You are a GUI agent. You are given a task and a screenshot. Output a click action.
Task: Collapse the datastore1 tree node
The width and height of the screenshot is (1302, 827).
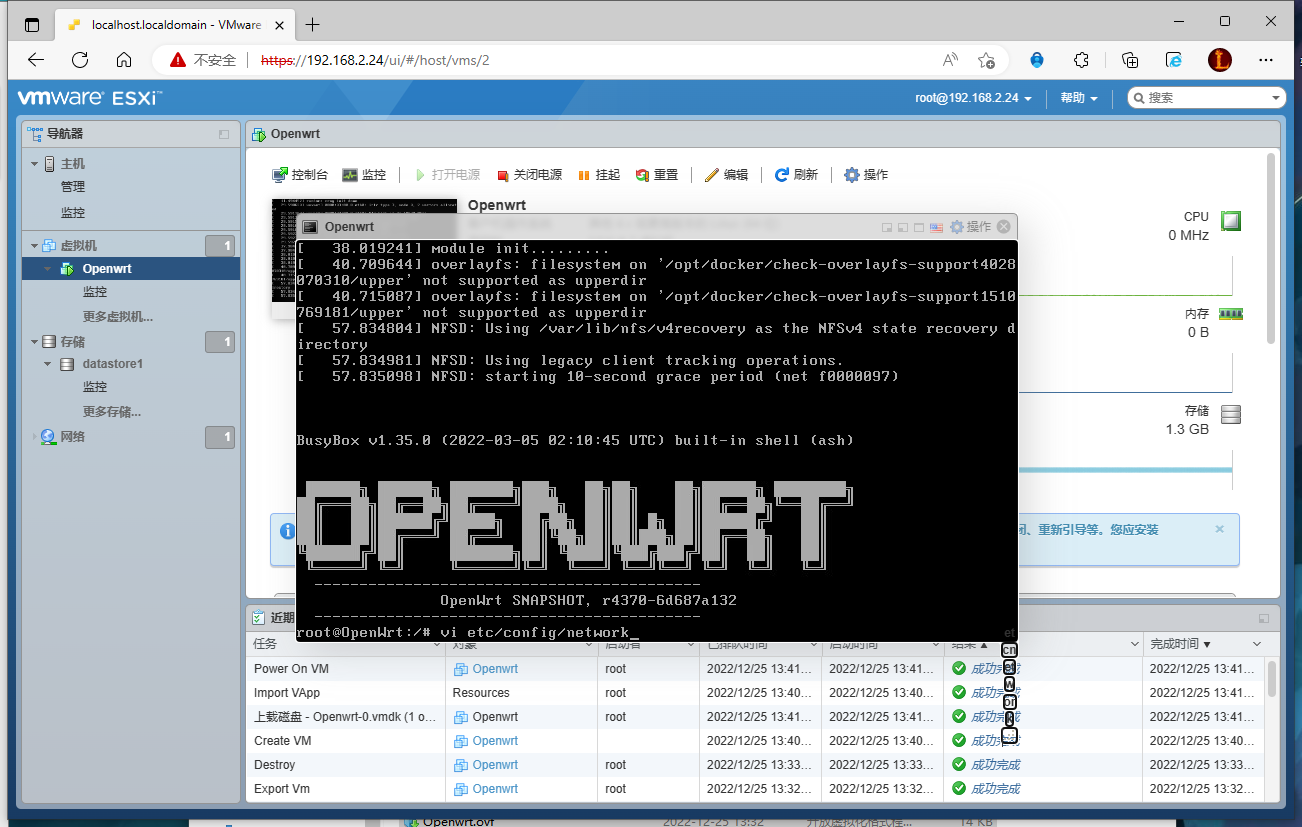pyautogui.click(x=47, y=364)
